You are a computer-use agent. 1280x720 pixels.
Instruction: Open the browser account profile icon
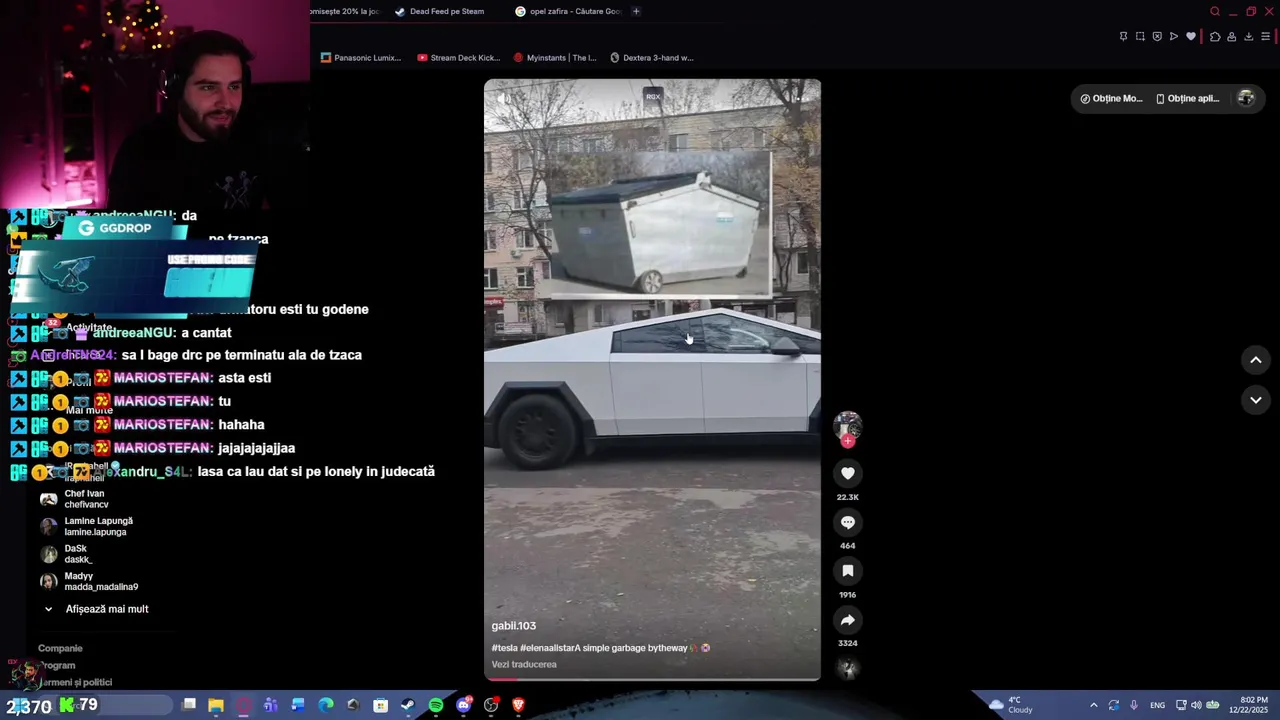[1232, 37]
